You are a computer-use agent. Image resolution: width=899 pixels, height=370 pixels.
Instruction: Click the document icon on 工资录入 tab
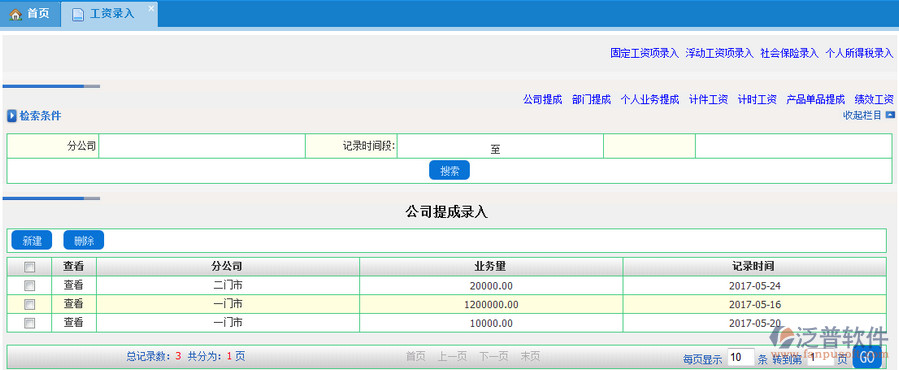click(x=77, y=14)
